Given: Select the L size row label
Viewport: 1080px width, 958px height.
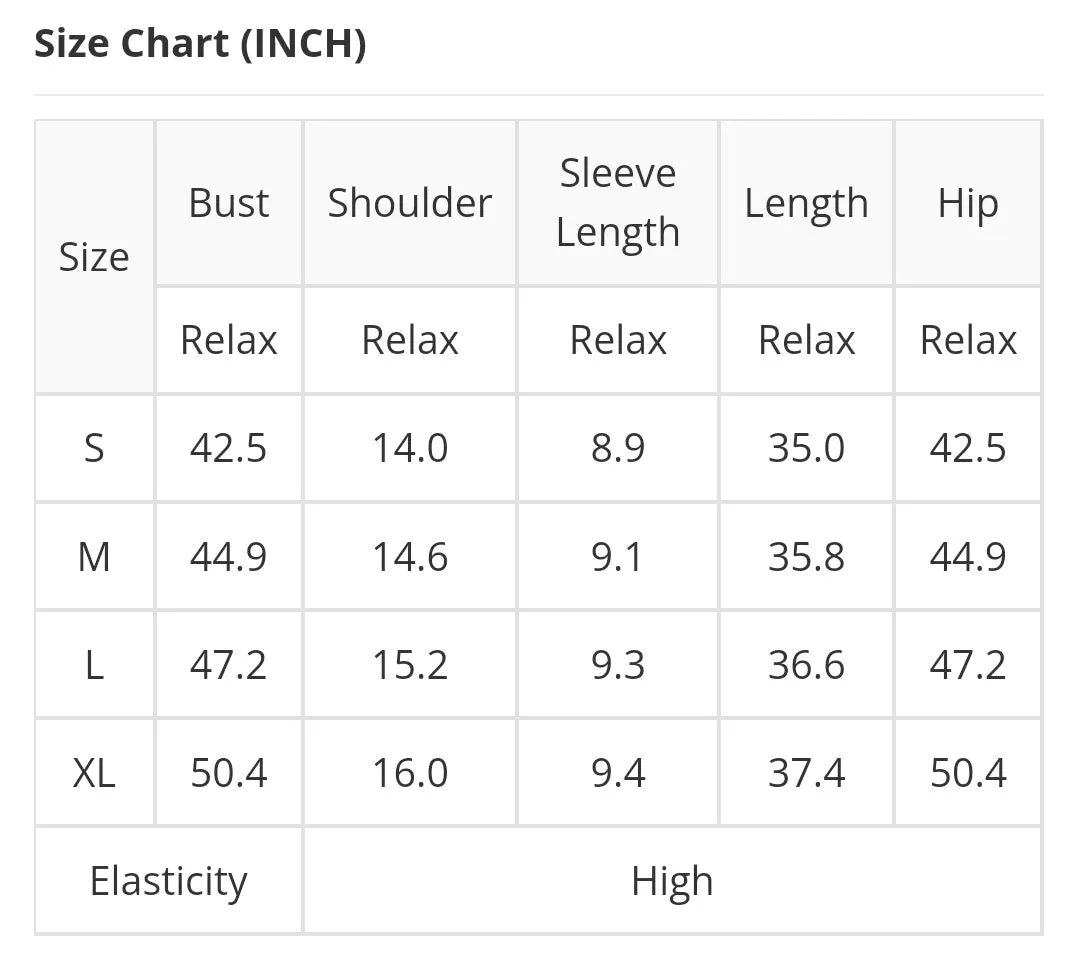Looking at the screenshot, I should [x=94, y=665].
